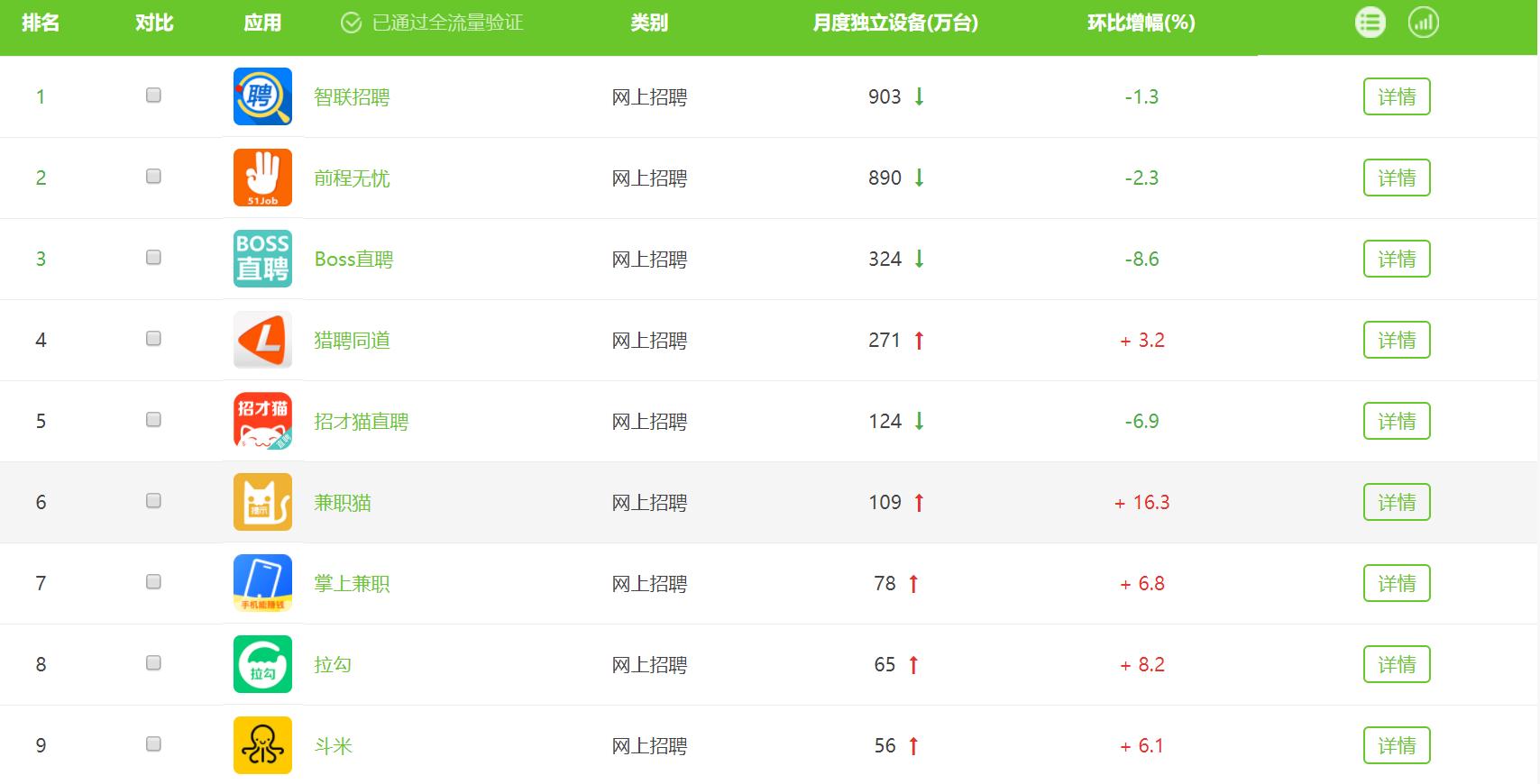Open 详情 for 招才猫直聘
This screenshot has width=1540, height=784.
pos(1397,421)
